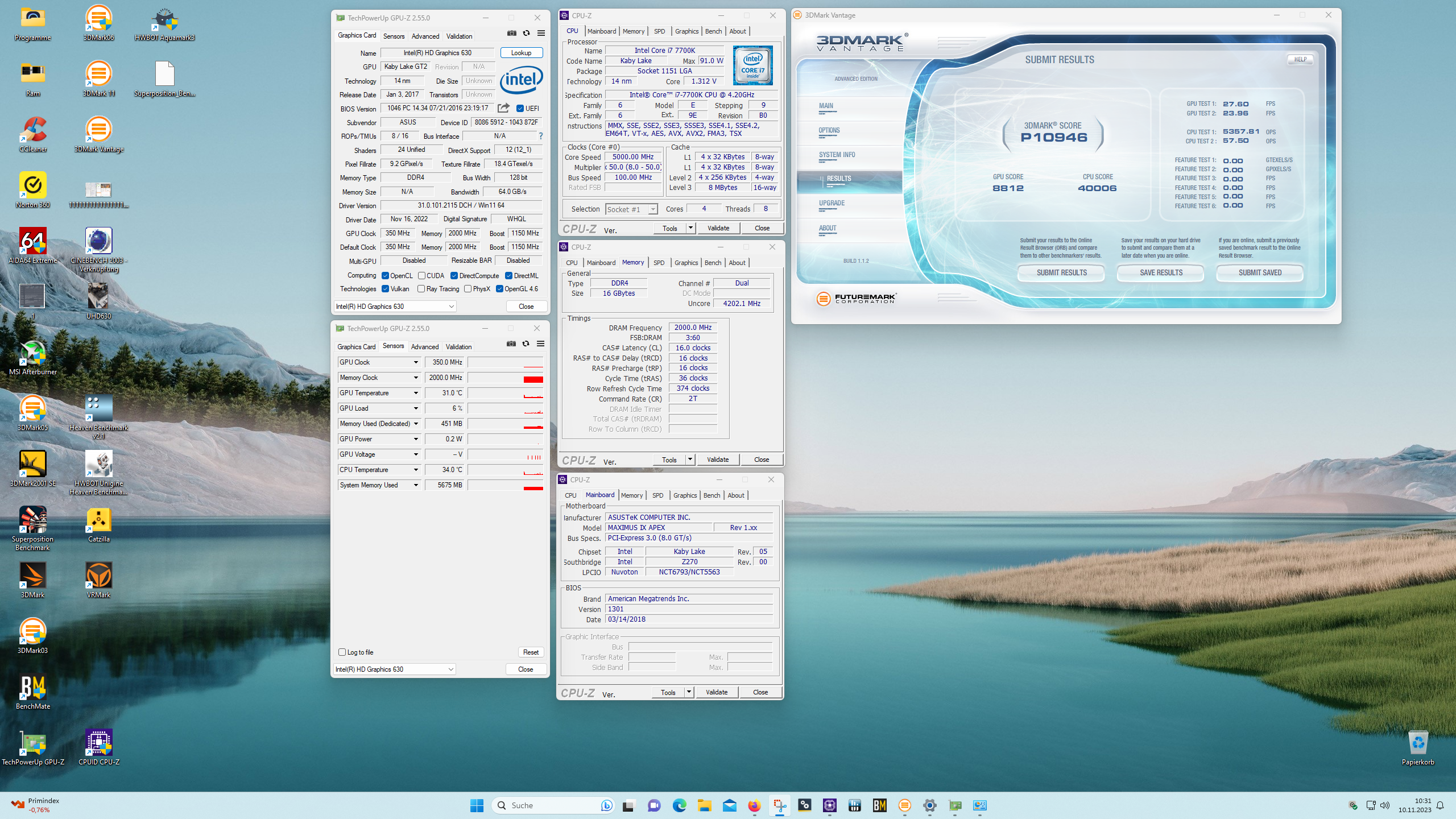Open SYSTEM INFO in 3DMark Vantage sidebar
This screenshot has height=819, width=1456.
click(837, 155)
